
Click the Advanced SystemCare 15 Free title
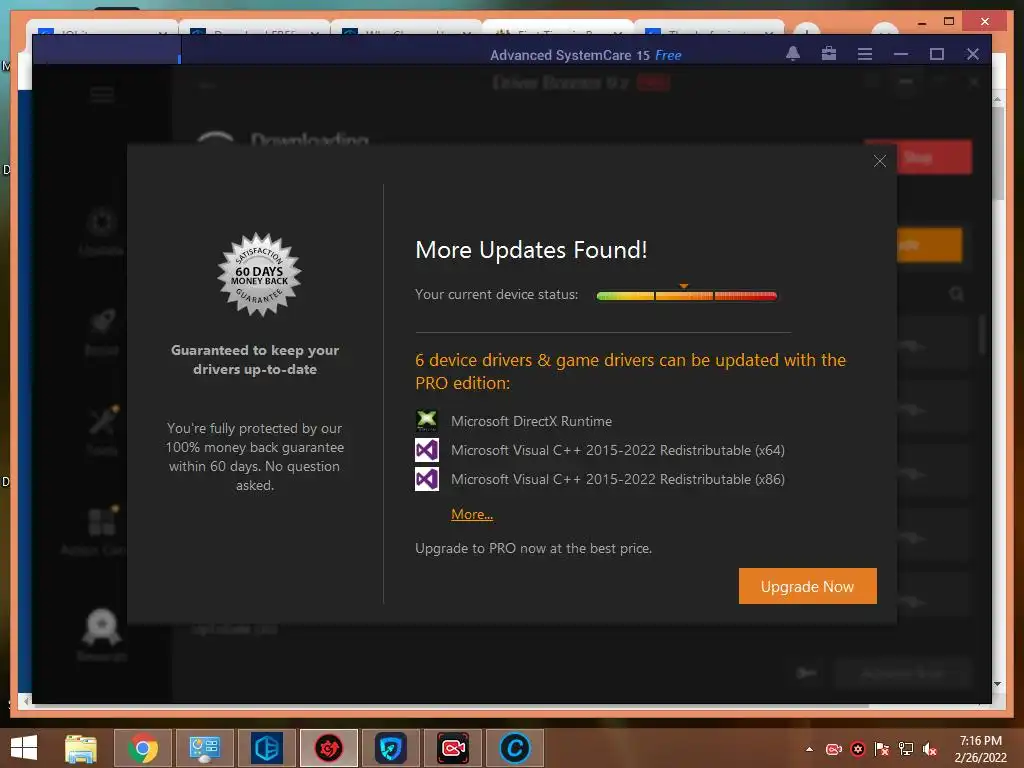[x=586, y=55]
